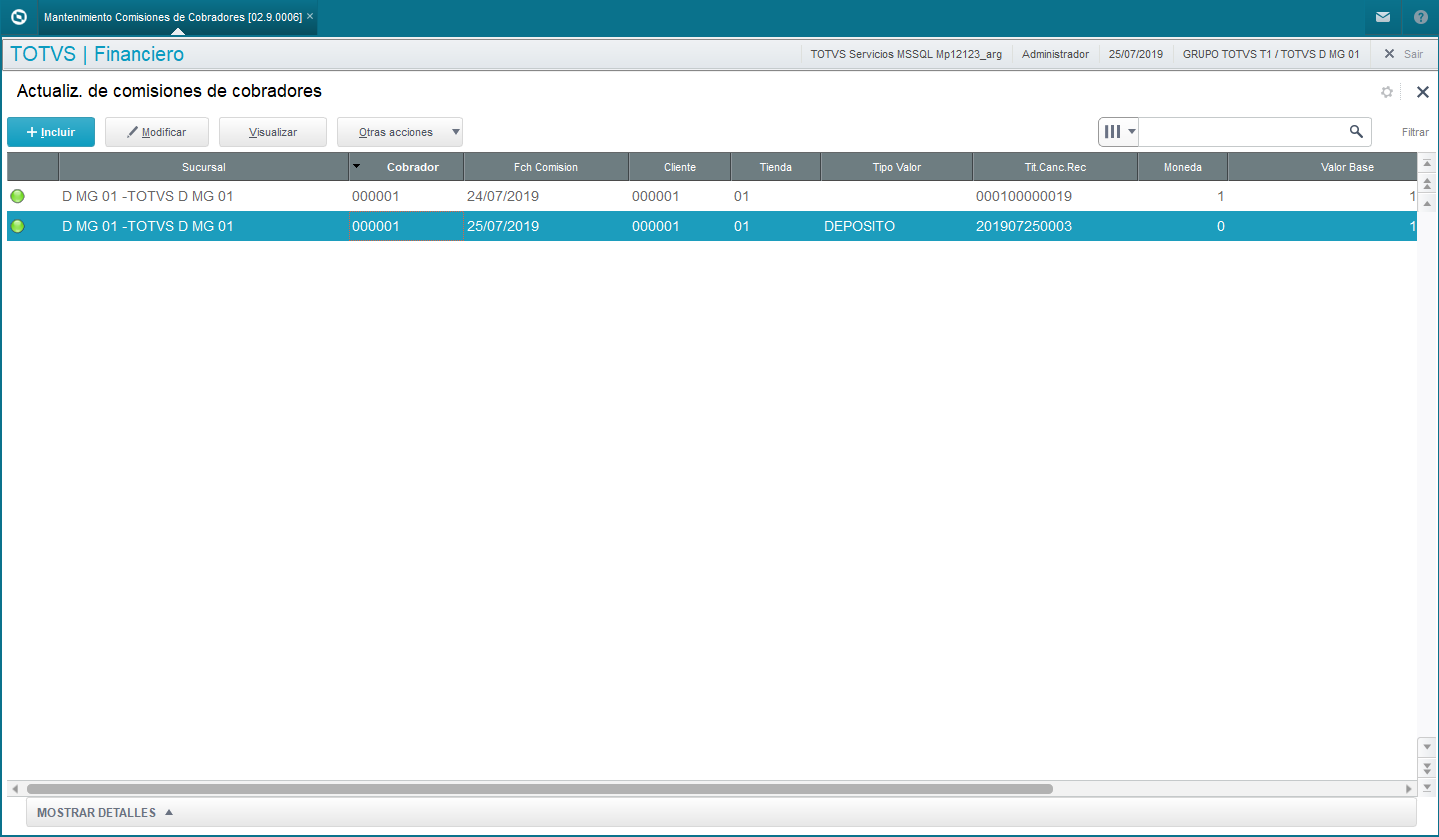Click the Valor Base column header
This screenshot has height=837, width=1439.
coord(1323,167)
